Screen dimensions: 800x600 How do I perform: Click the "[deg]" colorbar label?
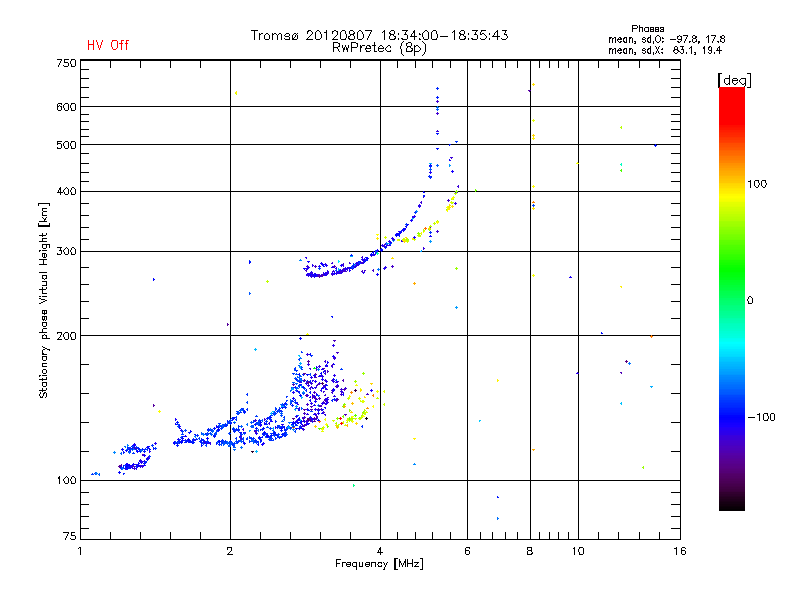coord(734,80)
